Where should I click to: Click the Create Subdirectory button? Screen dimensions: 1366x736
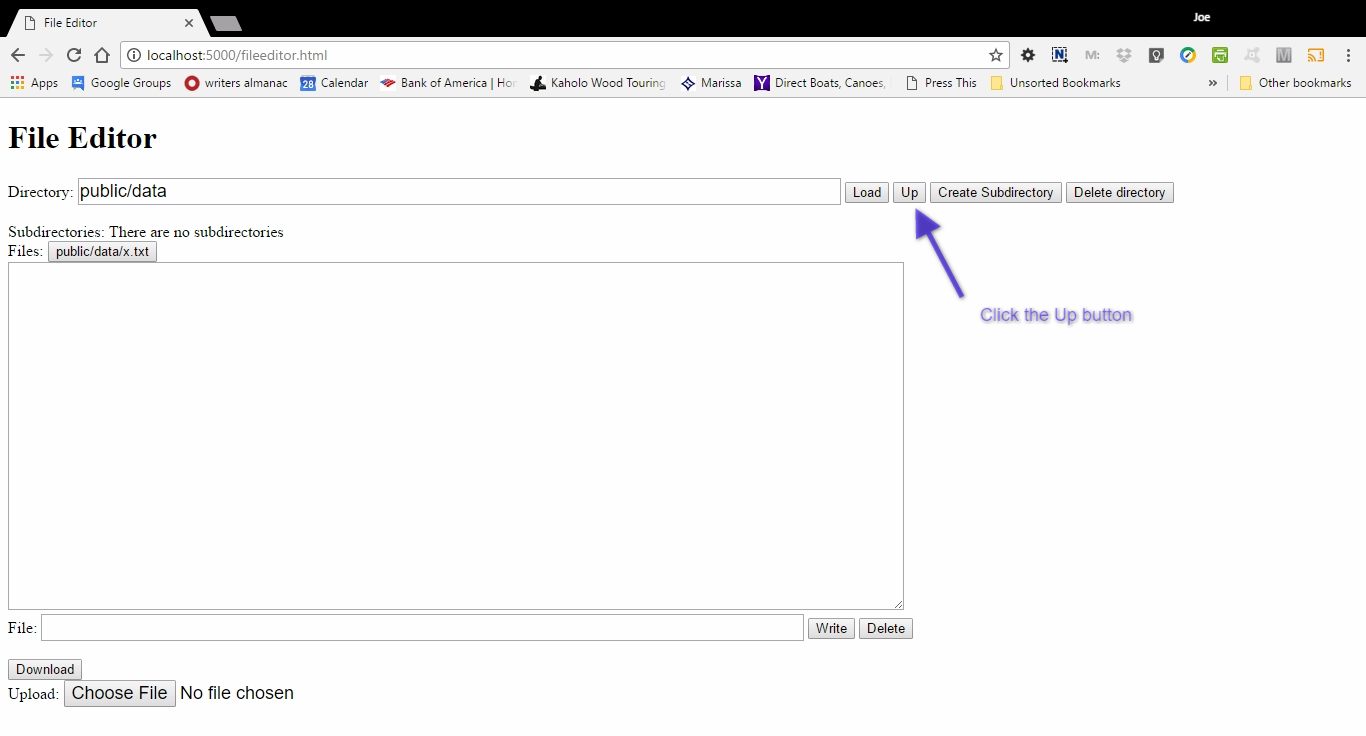(995, 192)
